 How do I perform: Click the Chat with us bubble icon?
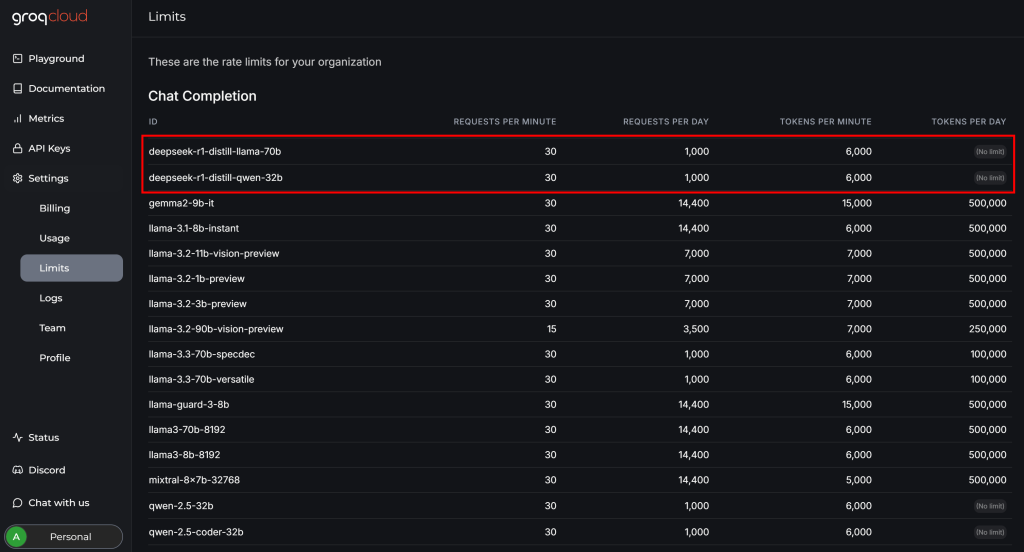[18, 503]
